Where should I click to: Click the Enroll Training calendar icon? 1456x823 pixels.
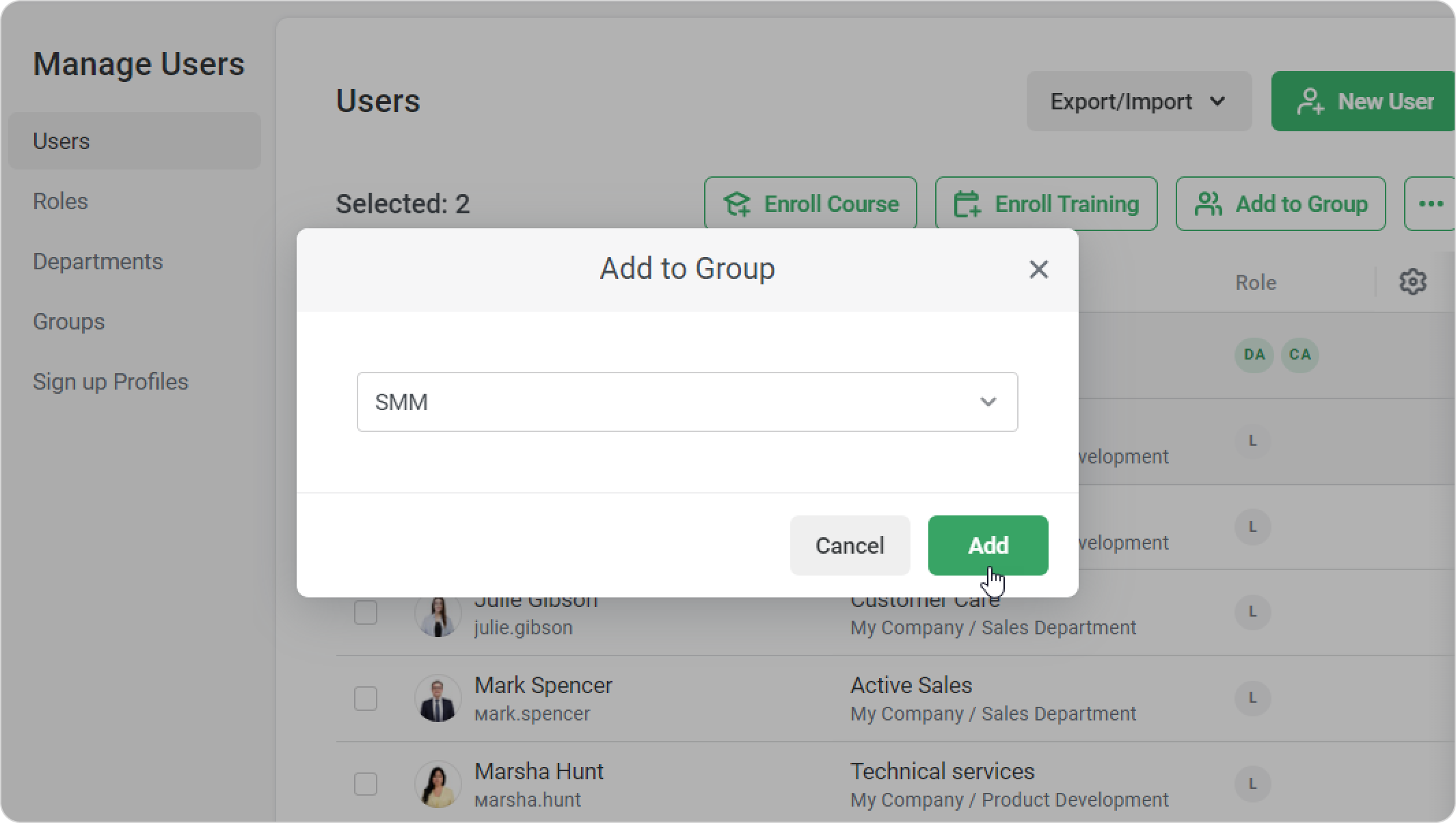pyautogui.click(x=967, y=204)
